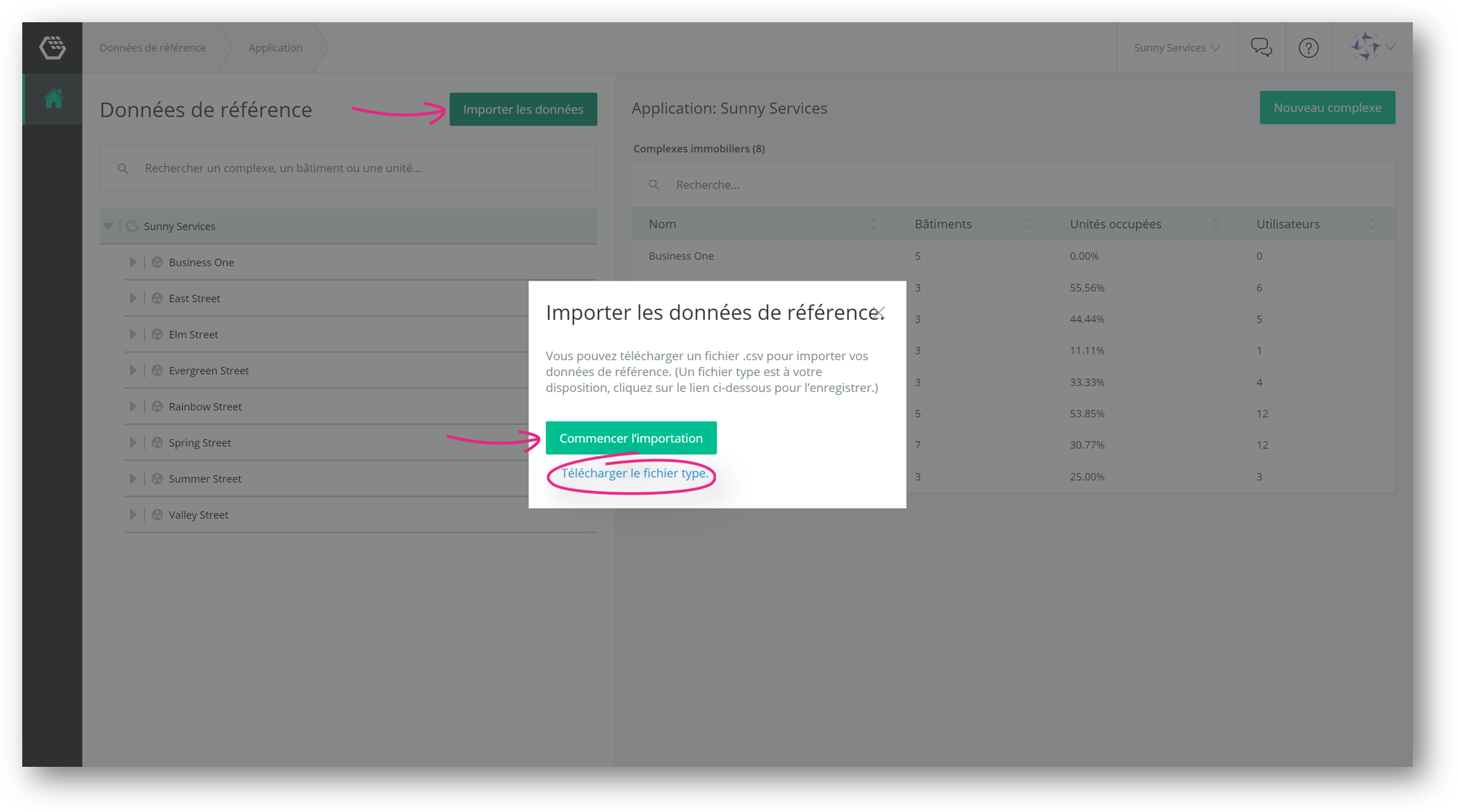Go to Application breadcrumb

[275, 47]
